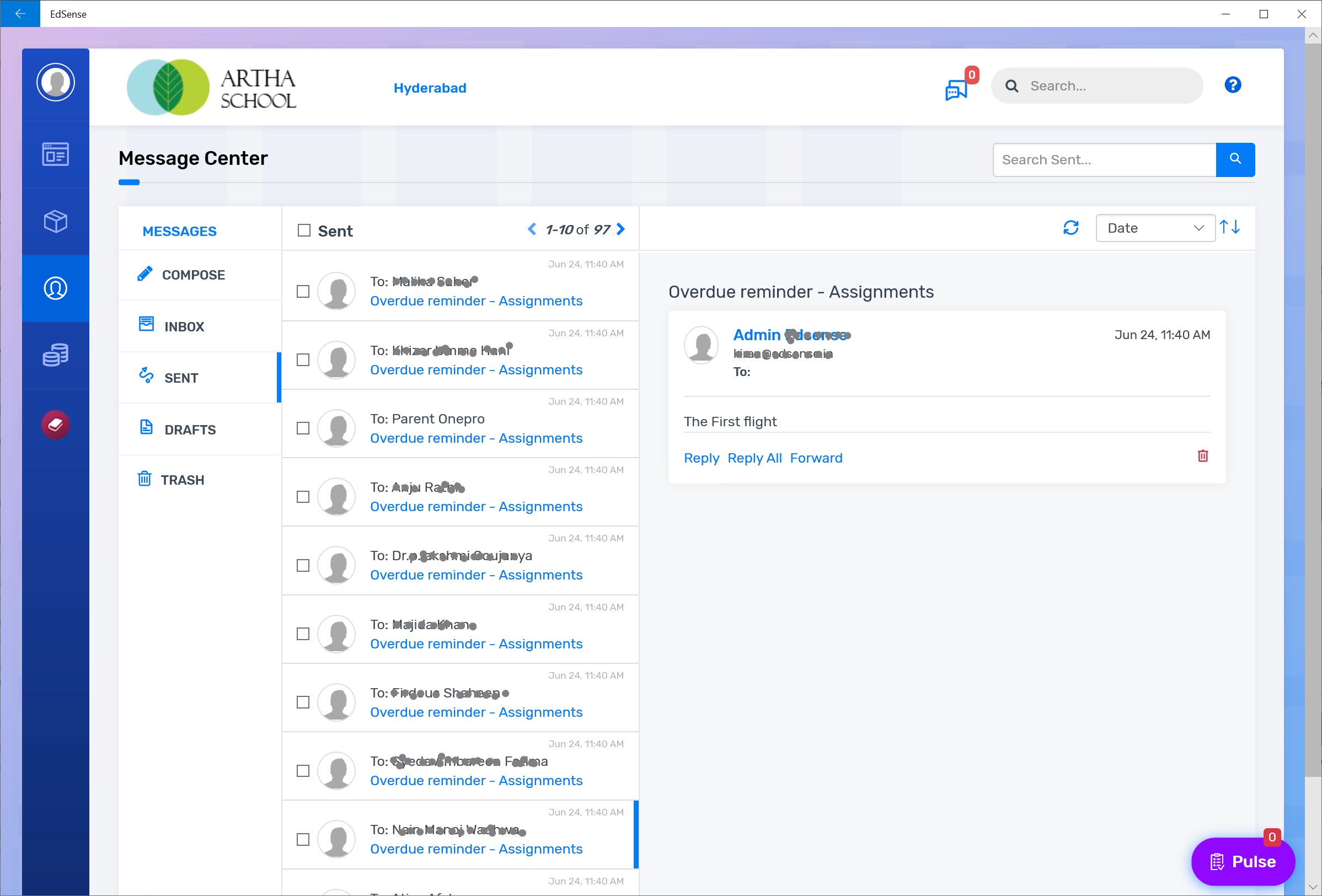This screenshot has height=896, width=1322.
Task: Open the INBOX folder
Action: click(184, 326)
